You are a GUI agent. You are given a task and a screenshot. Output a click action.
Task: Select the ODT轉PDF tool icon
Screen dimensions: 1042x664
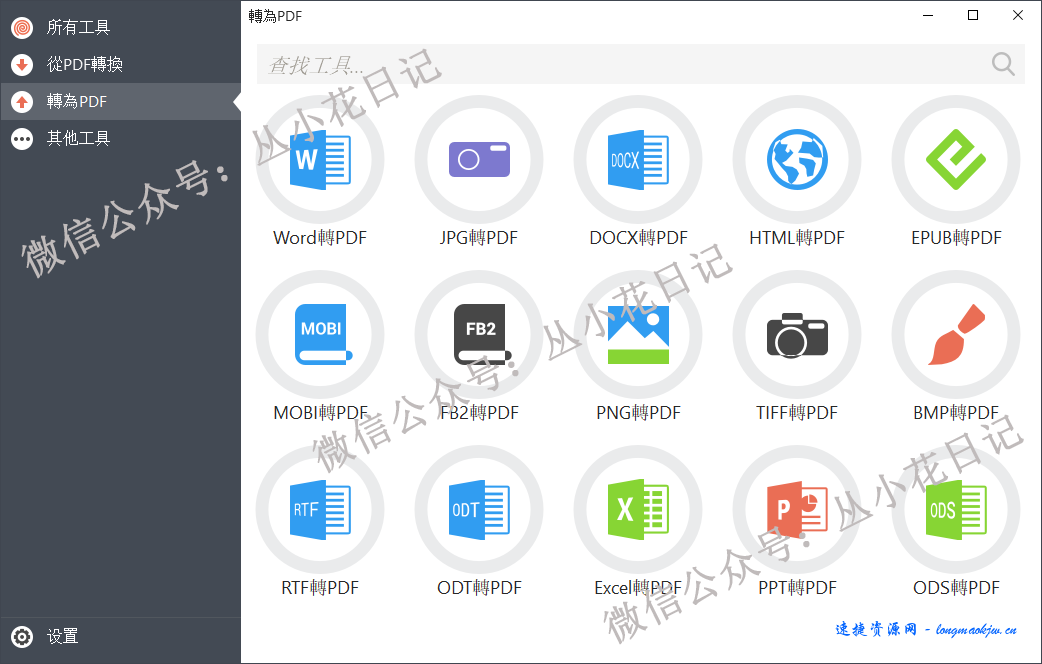point(479,509)
